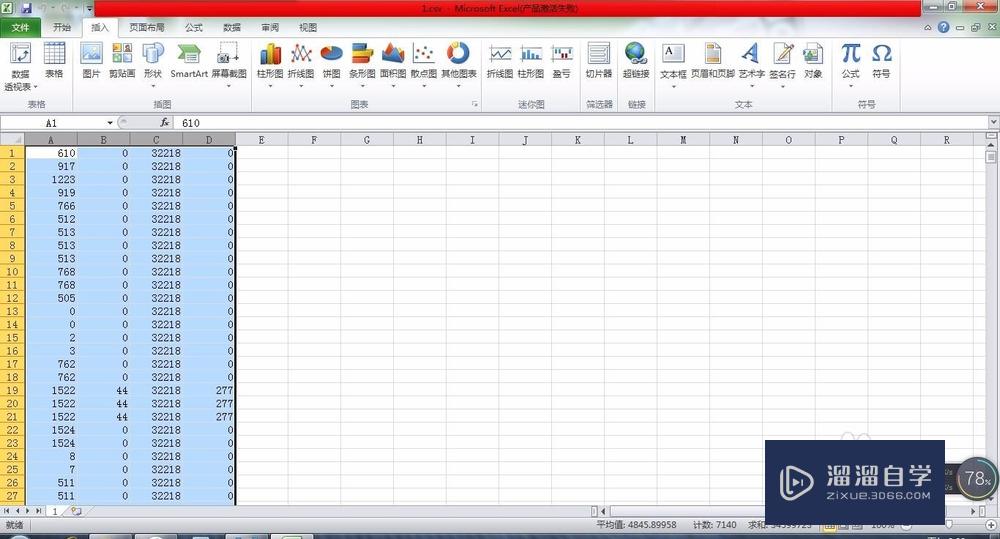Insert a slicer (切片器)
Viewport: 1000px width, 539px height.
pos(599,61)
